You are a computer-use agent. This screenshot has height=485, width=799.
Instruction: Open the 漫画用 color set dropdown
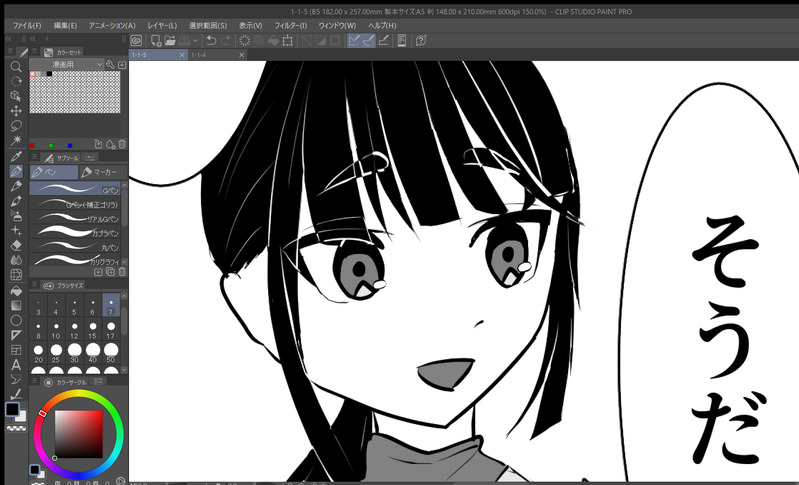click(67, 64)
